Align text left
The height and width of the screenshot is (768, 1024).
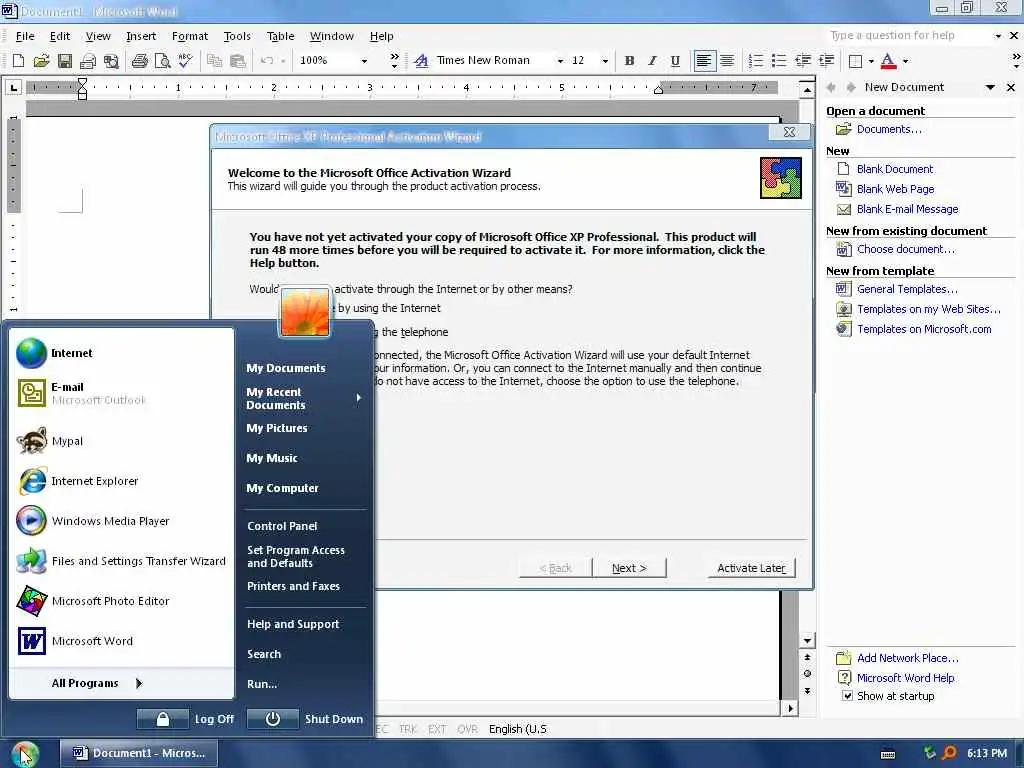703,61
